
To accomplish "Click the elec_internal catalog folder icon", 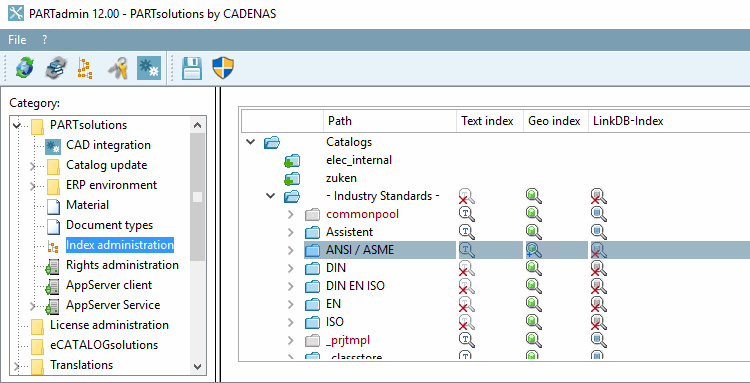I will coord(291,161).
